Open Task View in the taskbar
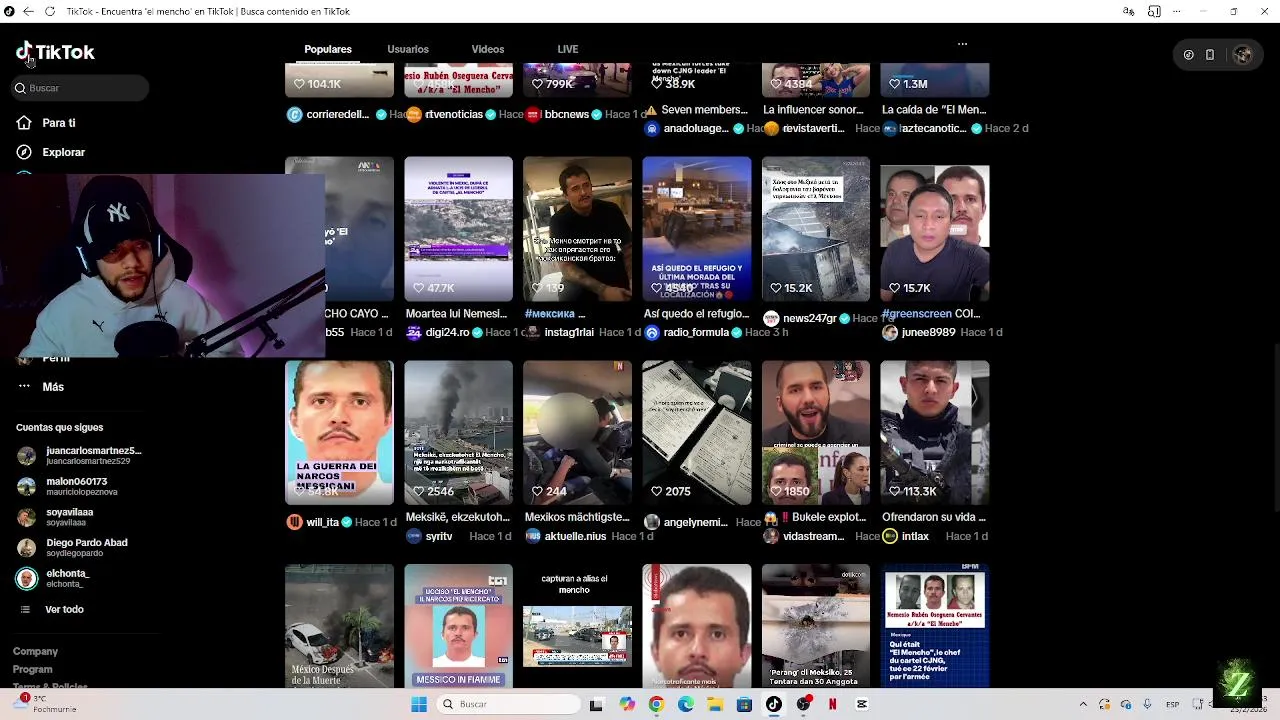 point(596,704)
